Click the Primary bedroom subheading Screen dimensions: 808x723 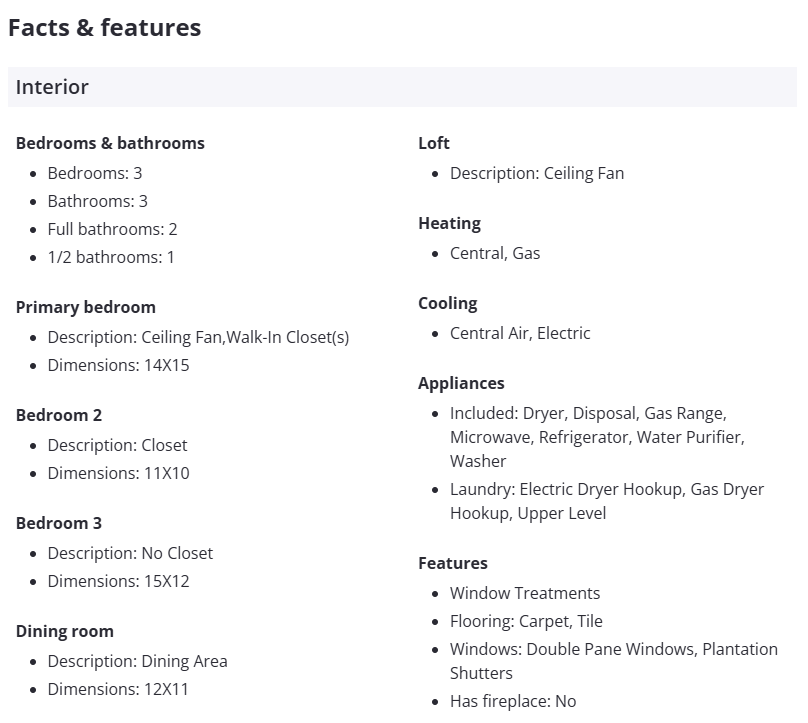click(x=86, y=307)
